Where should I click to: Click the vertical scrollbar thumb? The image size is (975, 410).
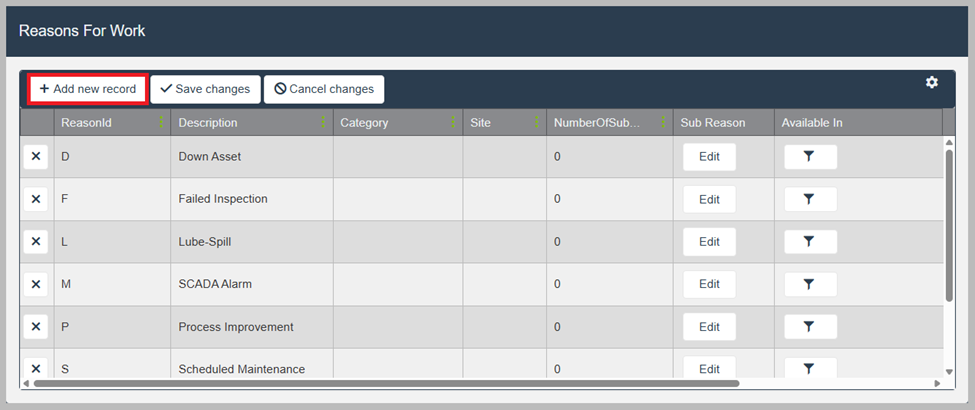click(x=948, y=225)
